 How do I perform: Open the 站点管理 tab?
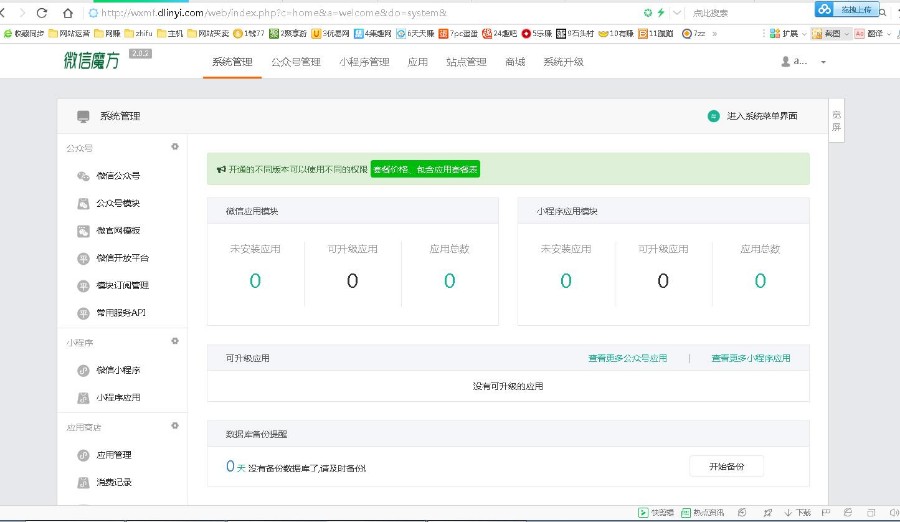pos(466,61)
